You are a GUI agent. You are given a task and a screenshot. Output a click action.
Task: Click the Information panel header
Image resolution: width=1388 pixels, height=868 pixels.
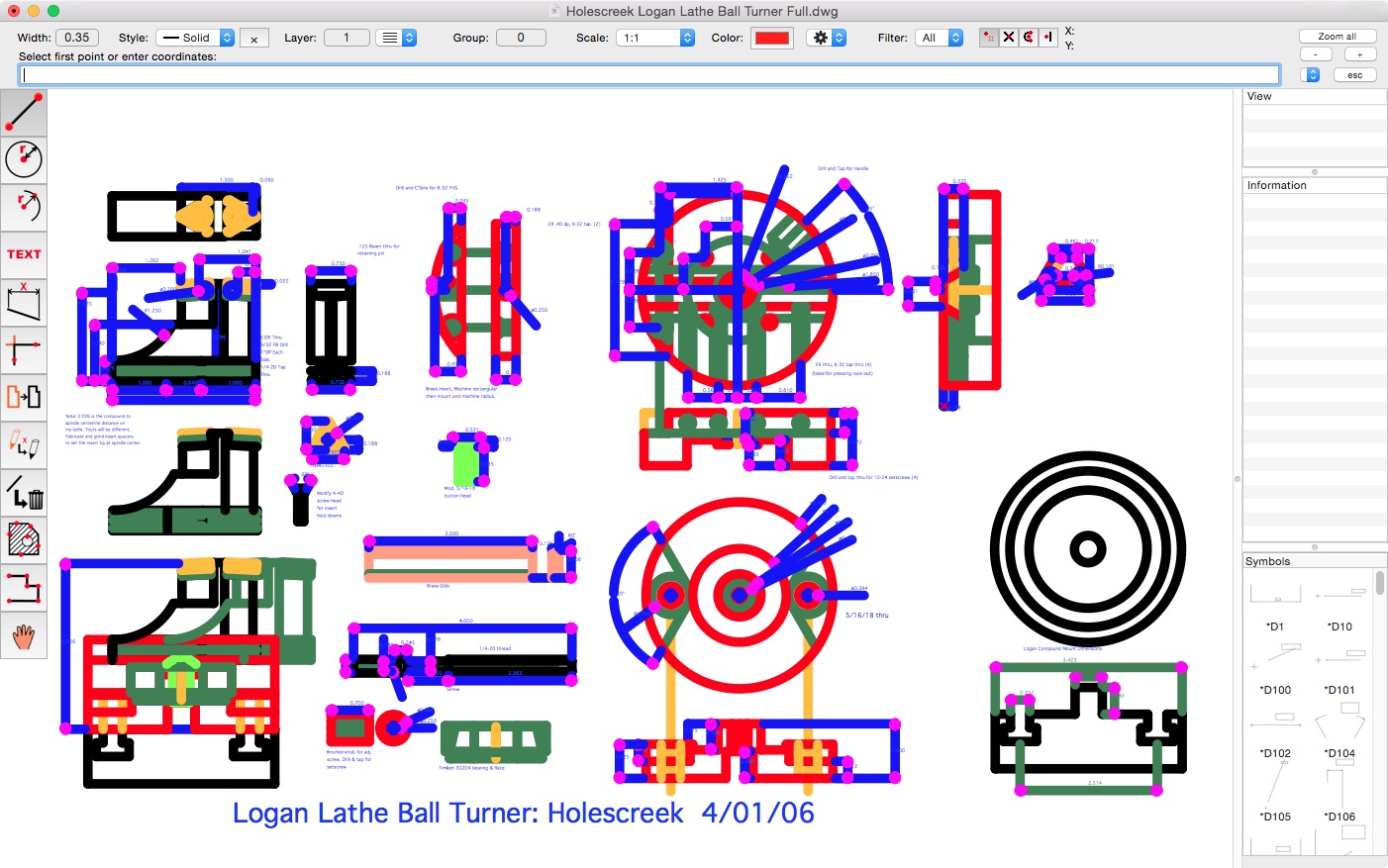click(x=1315, y=185)
